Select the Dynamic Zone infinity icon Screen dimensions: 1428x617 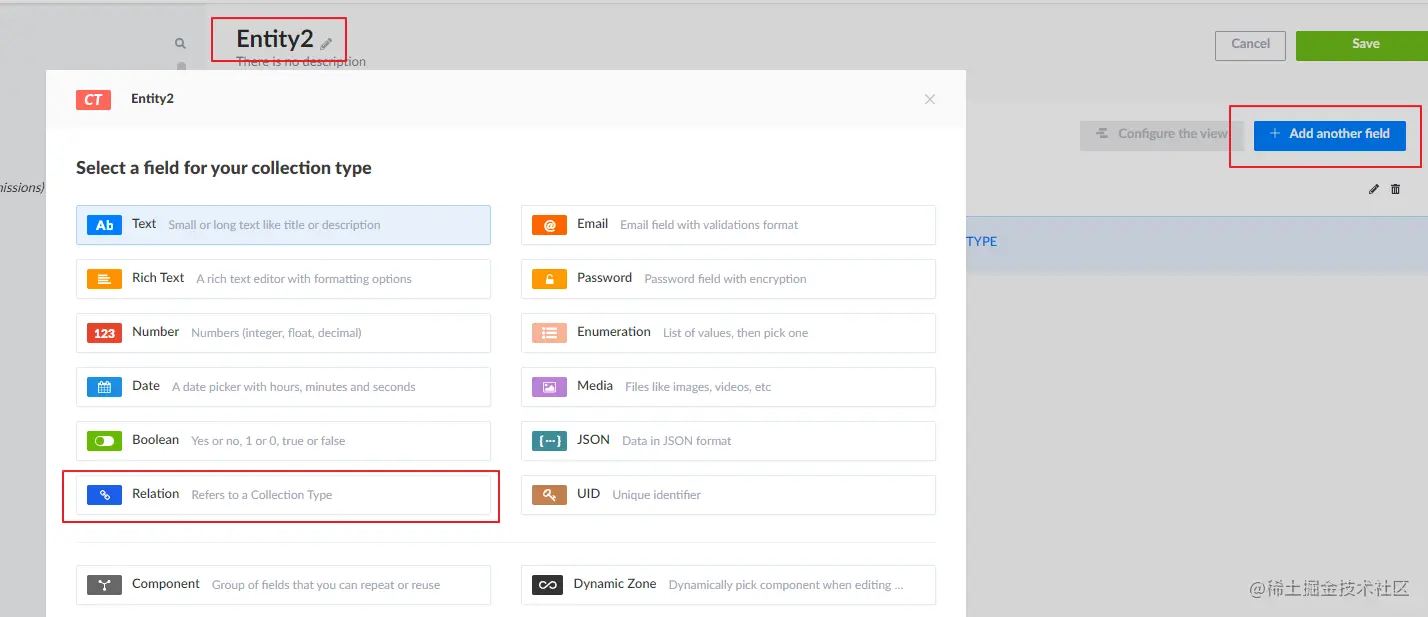click(547, 585)
